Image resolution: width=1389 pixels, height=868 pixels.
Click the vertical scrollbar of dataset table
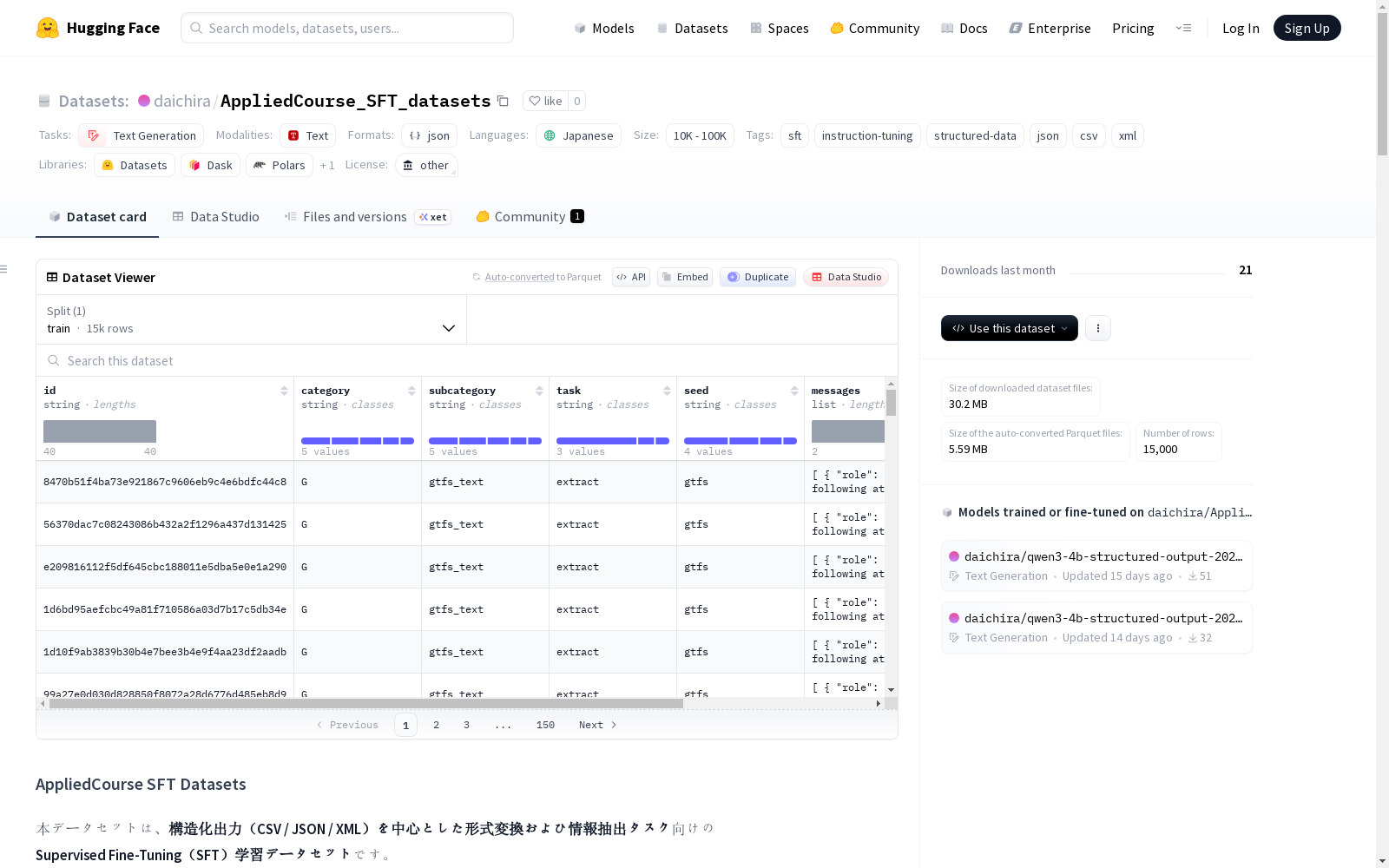point(891,403)
